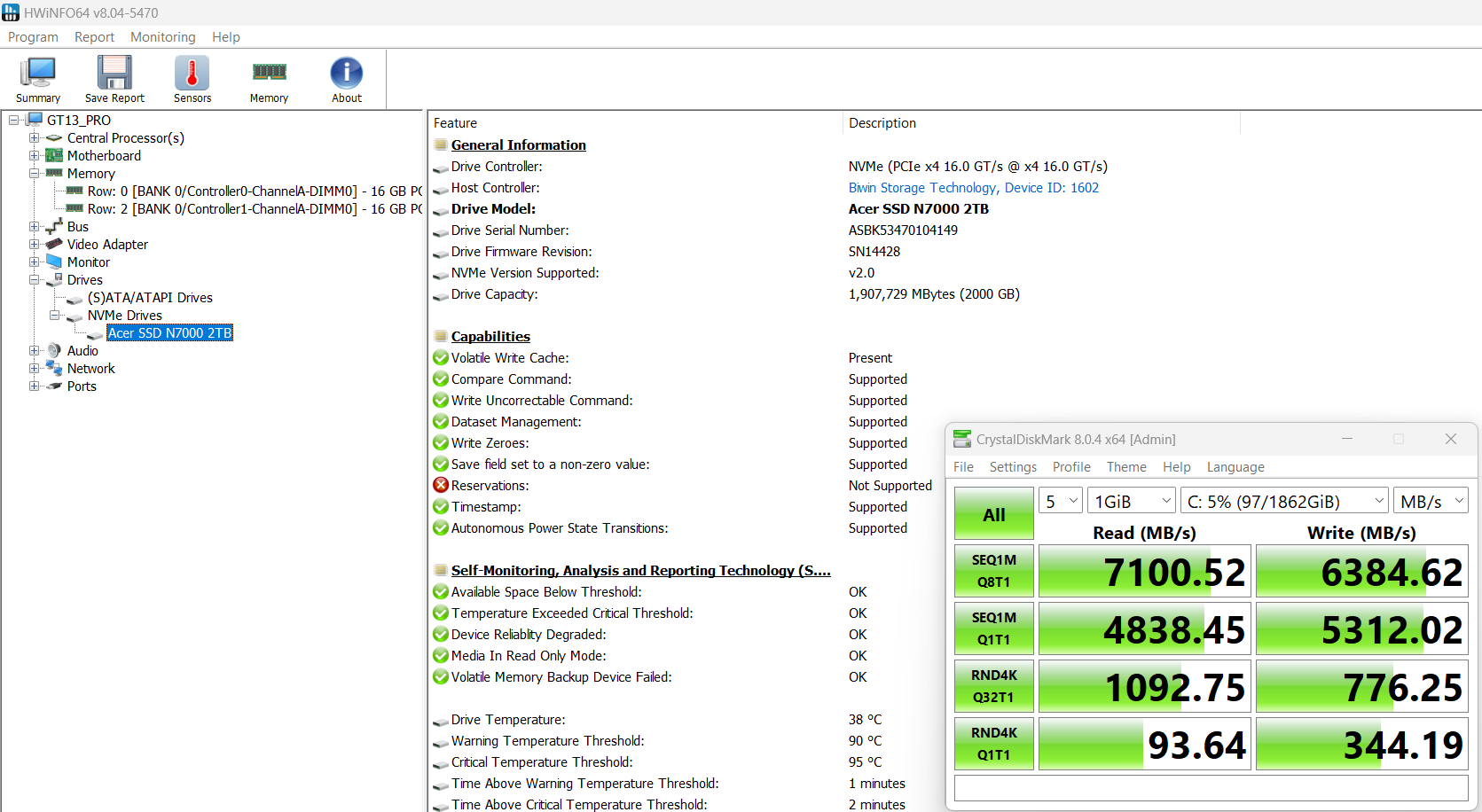Open CrystalDiskMark Language menu
This screenshot has width=1482, height=812.
pyautogui.click(x=1235, y=466)
